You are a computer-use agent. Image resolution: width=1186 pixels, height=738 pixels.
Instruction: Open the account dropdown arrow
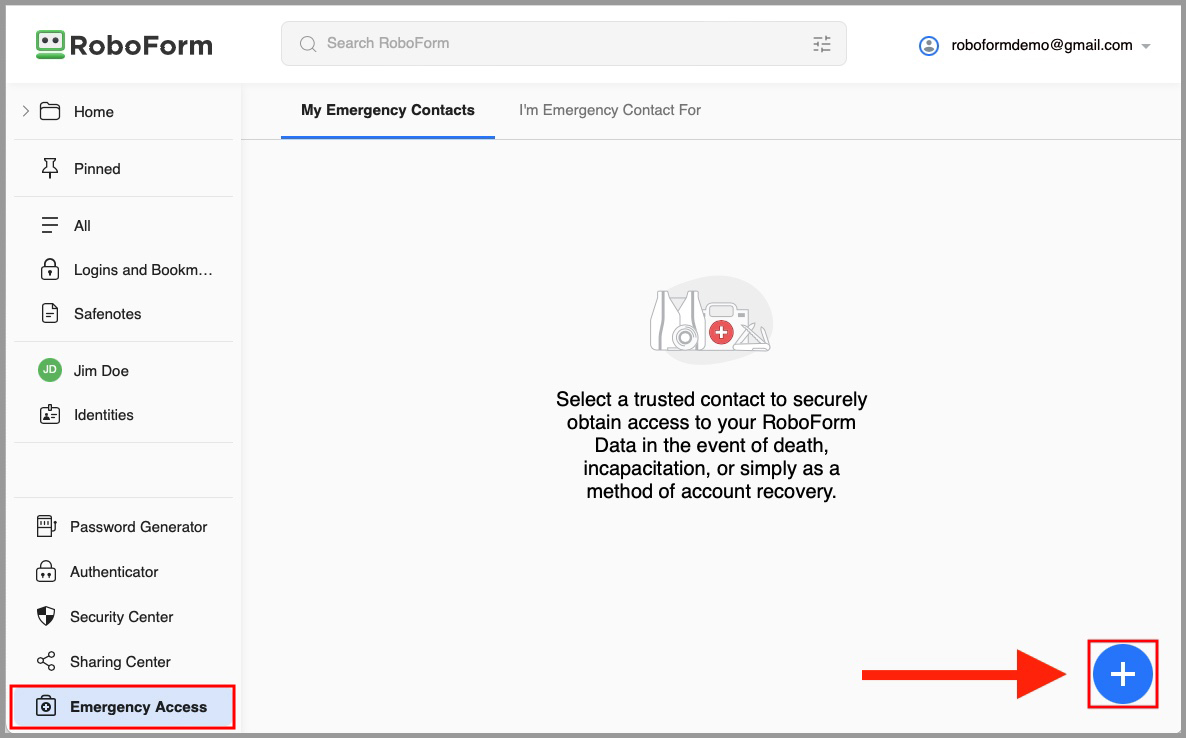[x=1146, y=46]
